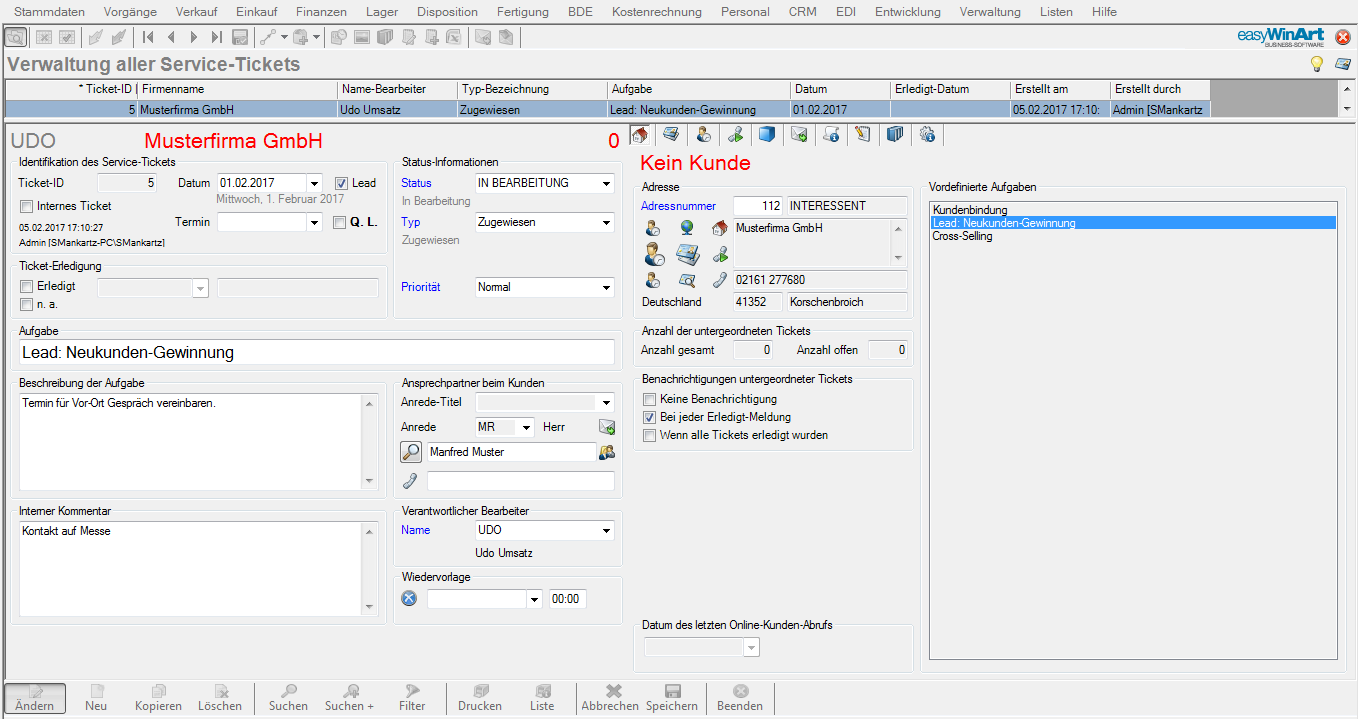Open the Verantwortlicher Bearbeiter Name dropdown
Screen dimensions: 1358x719
point(606,531)
